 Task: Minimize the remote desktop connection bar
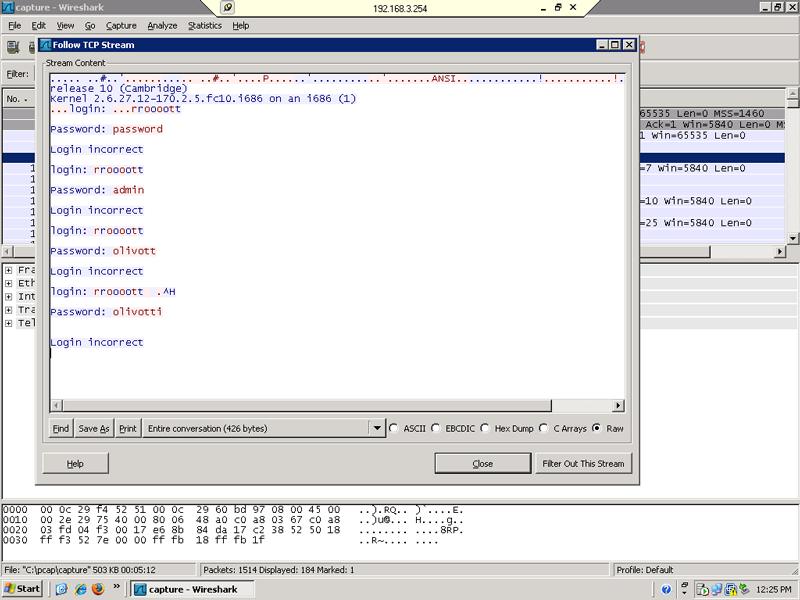point(543,7)
